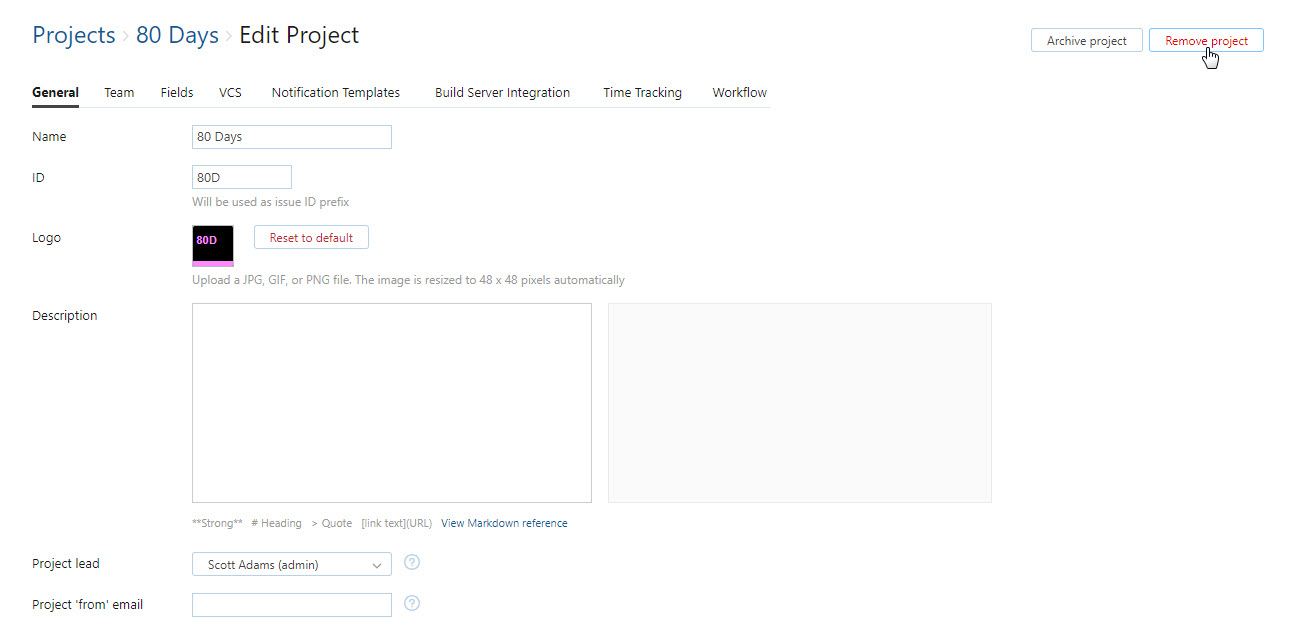Screen dimensions: 1296x641
Task: Open View Markdown reference link
Action: pos(504,523)
